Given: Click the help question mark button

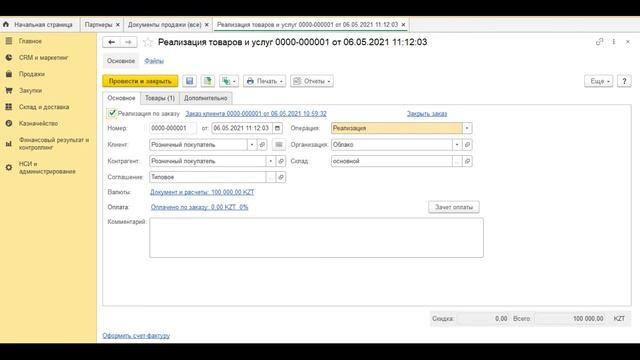Looking at the screenshot, I should pos(624,81).
